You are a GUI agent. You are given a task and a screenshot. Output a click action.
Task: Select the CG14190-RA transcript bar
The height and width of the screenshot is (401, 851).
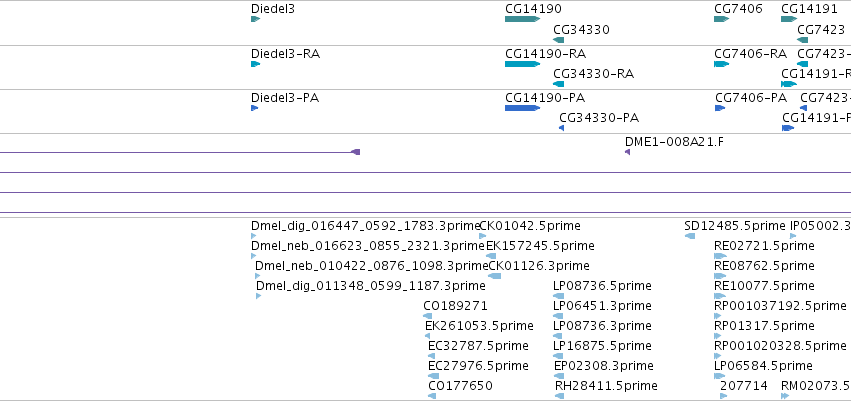[522, 64]
